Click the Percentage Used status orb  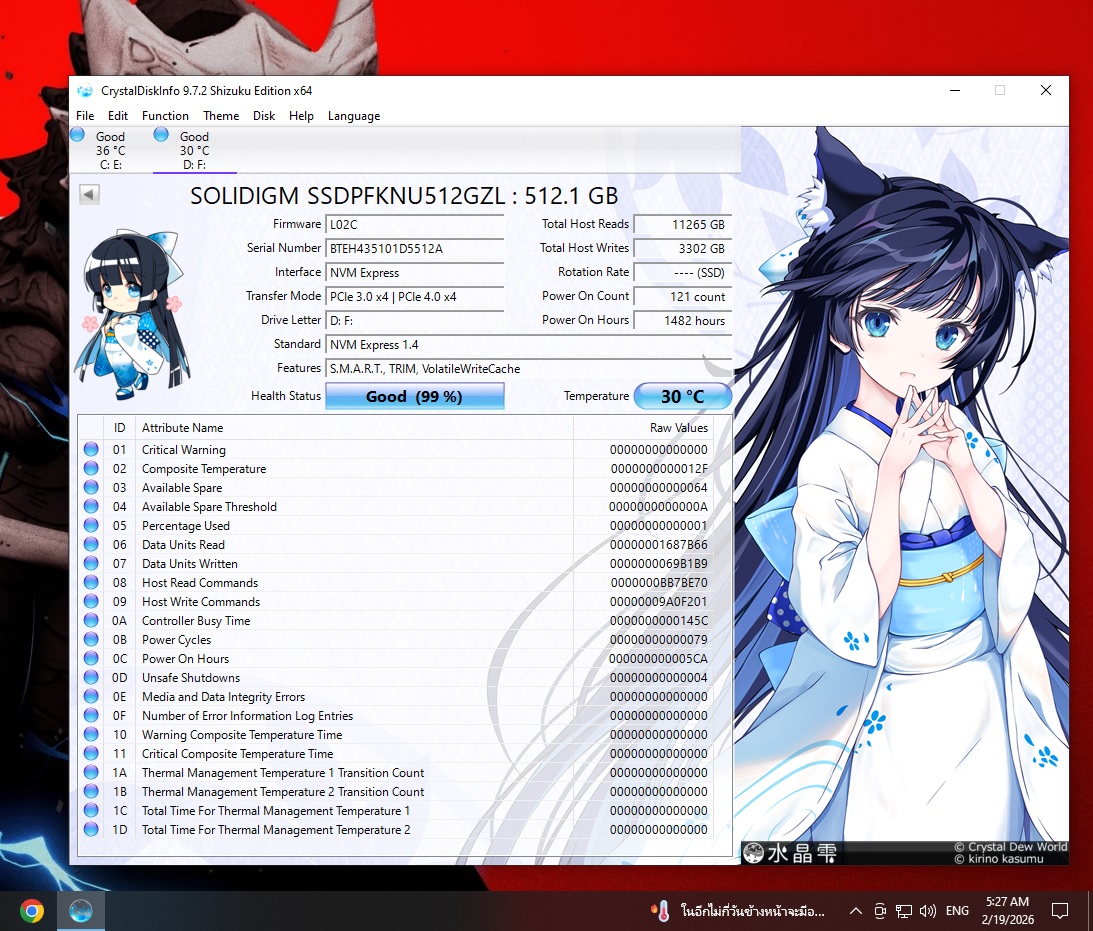(91, 526)
